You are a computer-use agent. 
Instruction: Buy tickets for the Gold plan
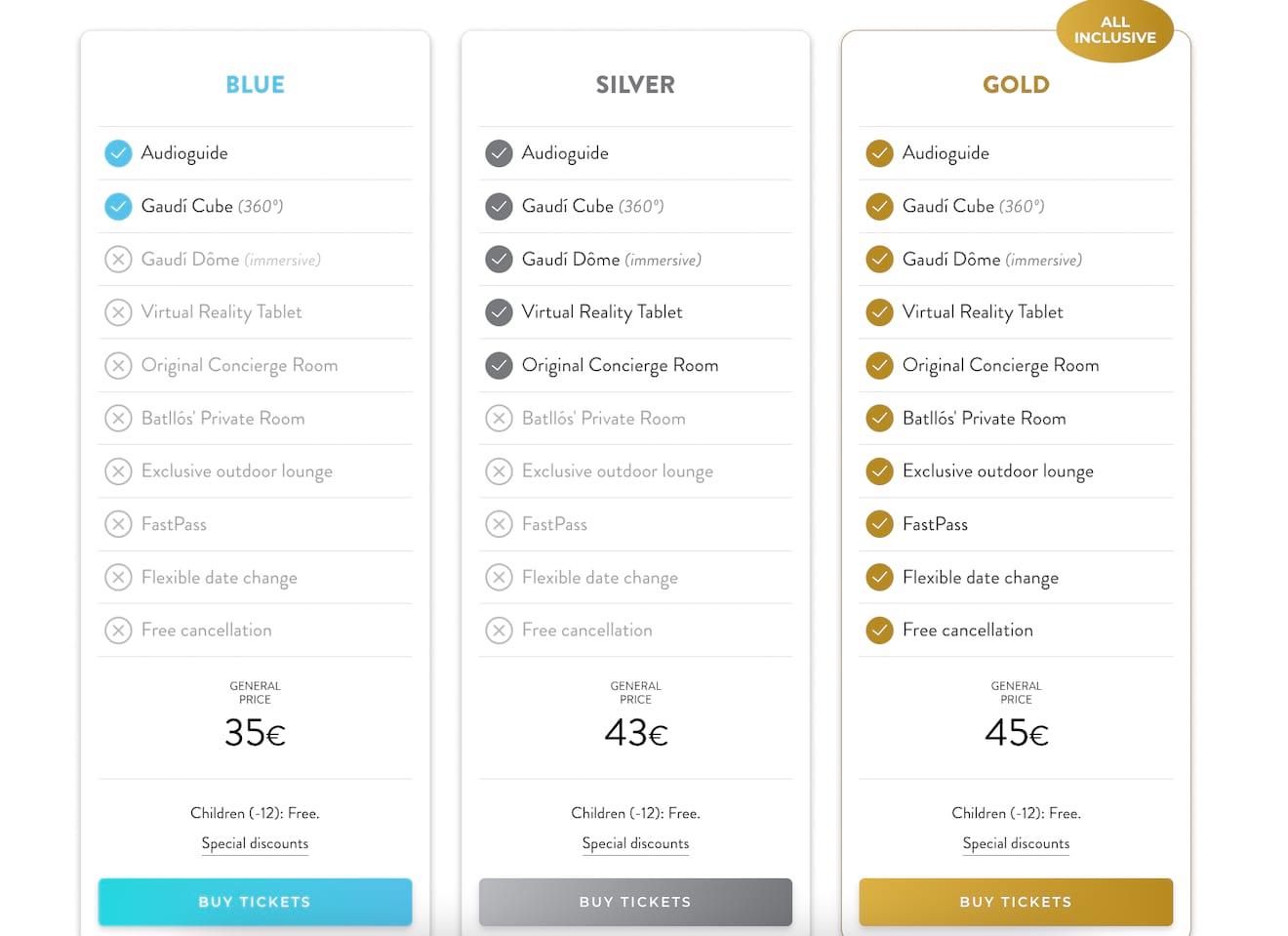1016,902
